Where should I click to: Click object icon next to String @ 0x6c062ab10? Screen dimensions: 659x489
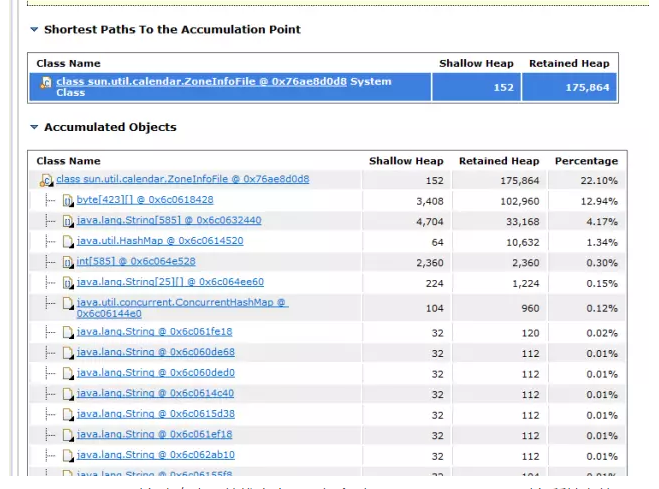68,456
